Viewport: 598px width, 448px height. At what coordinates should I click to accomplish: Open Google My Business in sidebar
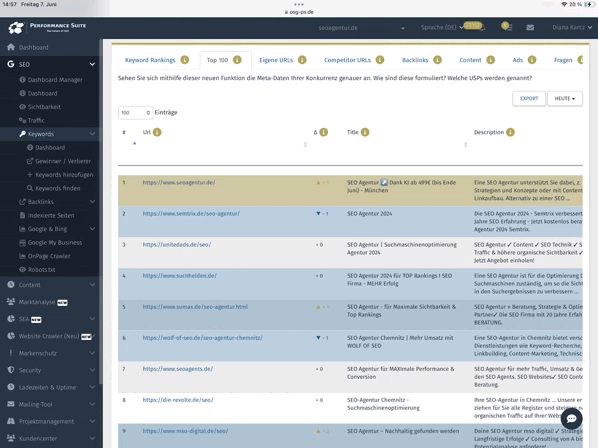(x=55, y=242)
